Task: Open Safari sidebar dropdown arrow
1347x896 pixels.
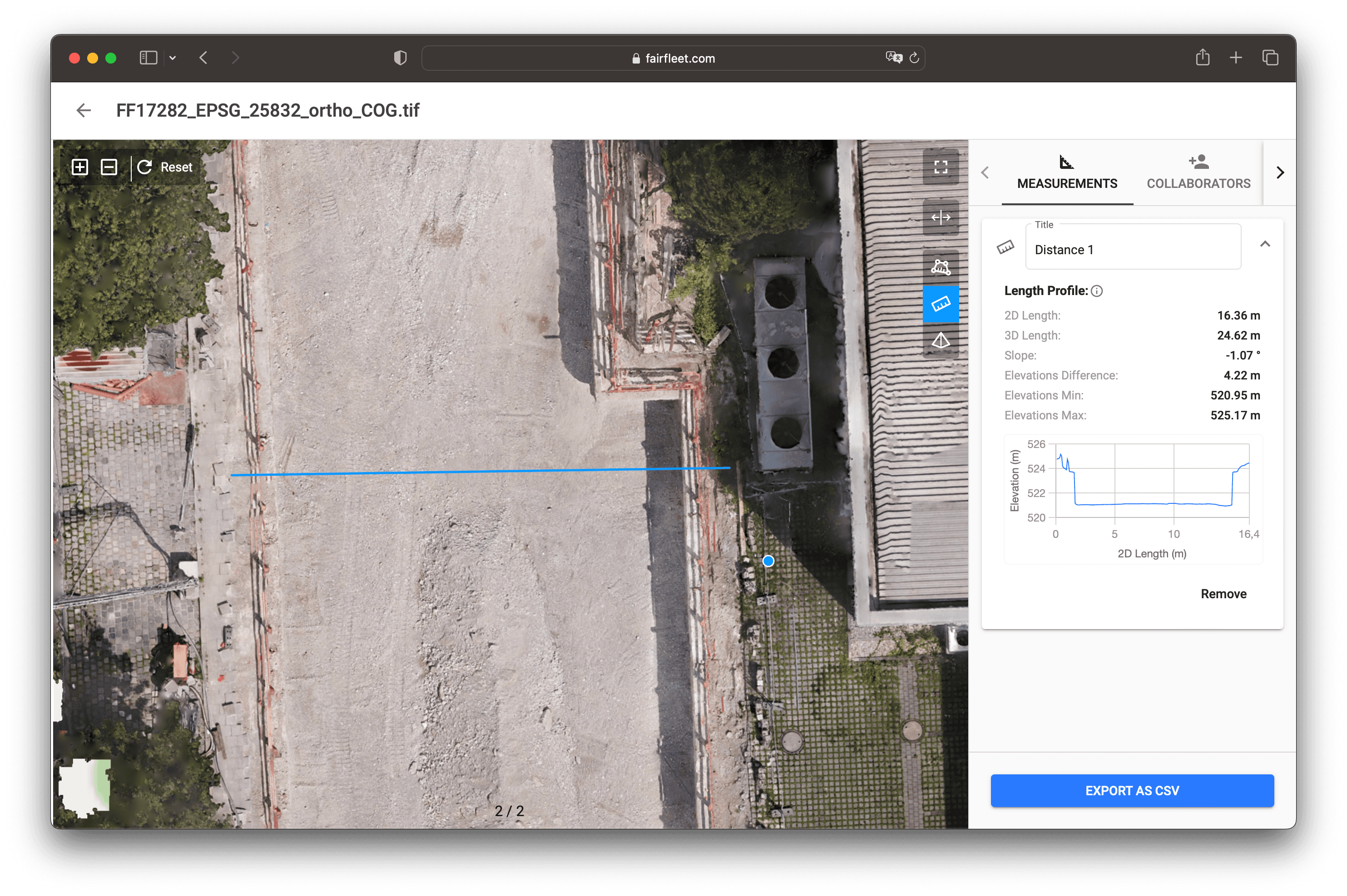Action: tap(173, 58)
